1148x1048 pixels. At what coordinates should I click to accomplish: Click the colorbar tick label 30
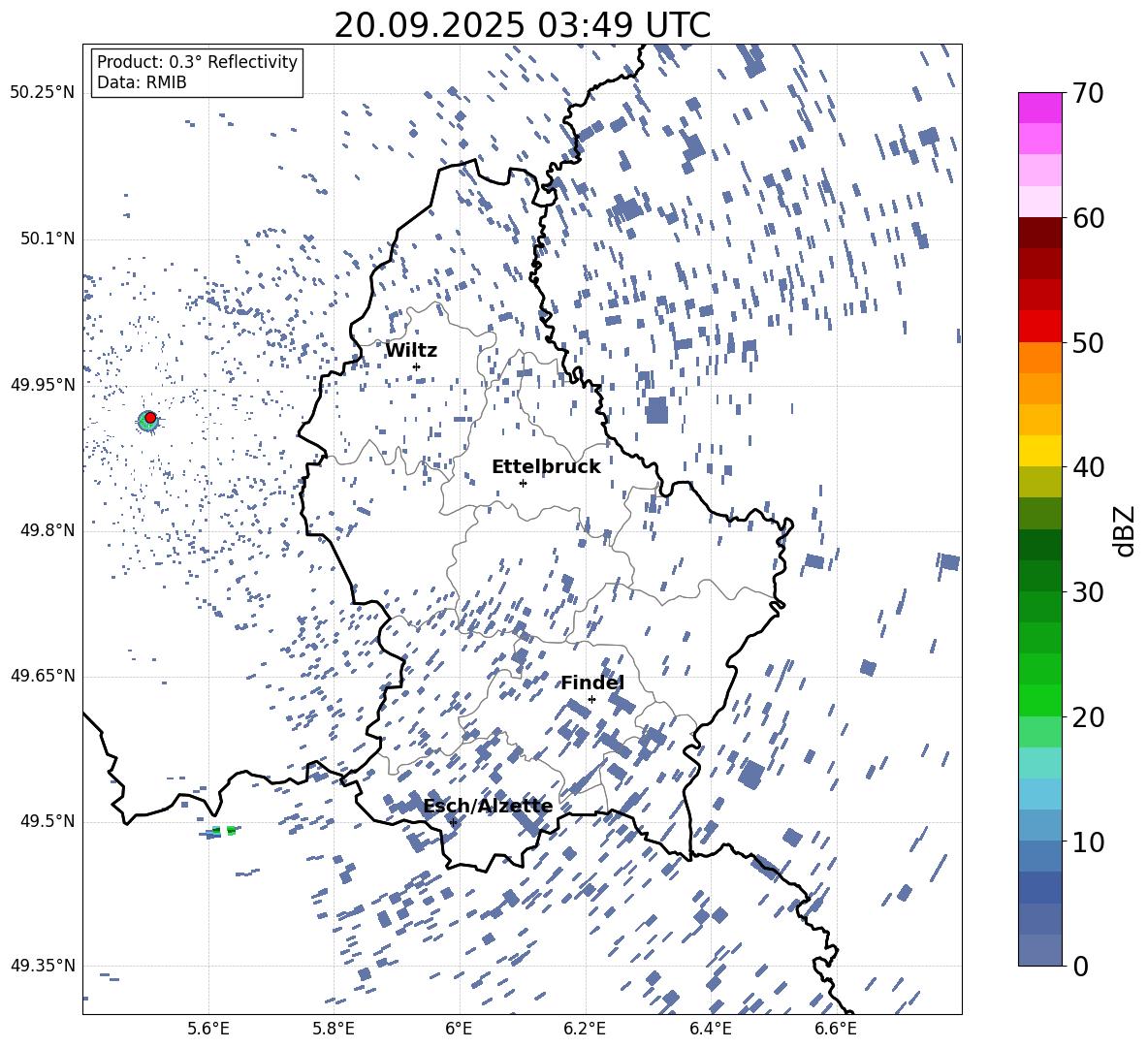point(1088,592)
